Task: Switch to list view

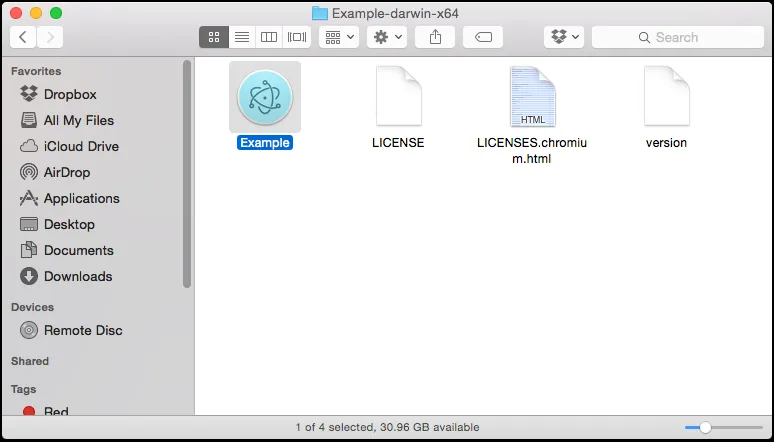Action: click(242, 37)
